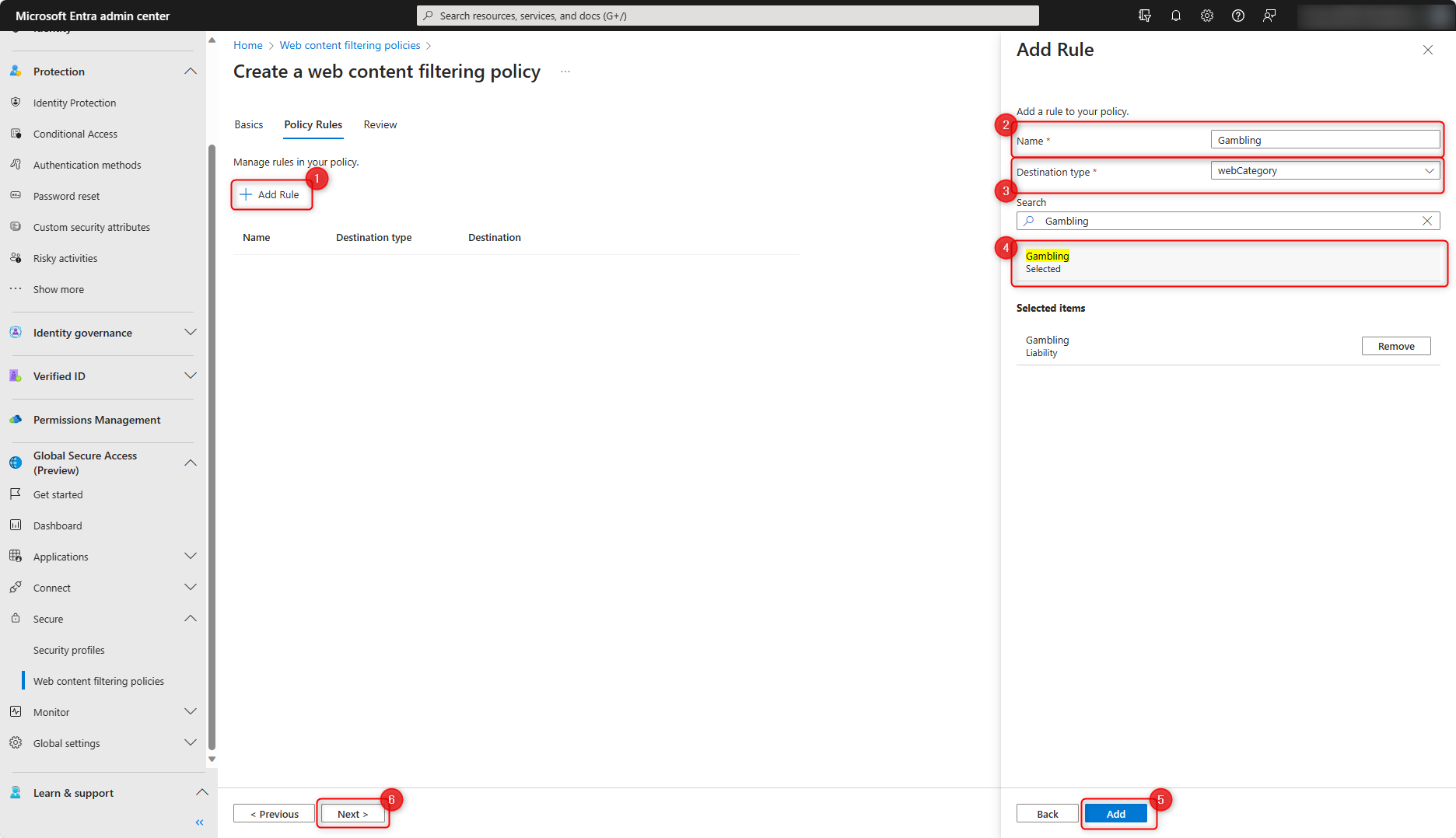Select Authentication methods
This screenshot has width=1456, height=838.
[87, 164]
